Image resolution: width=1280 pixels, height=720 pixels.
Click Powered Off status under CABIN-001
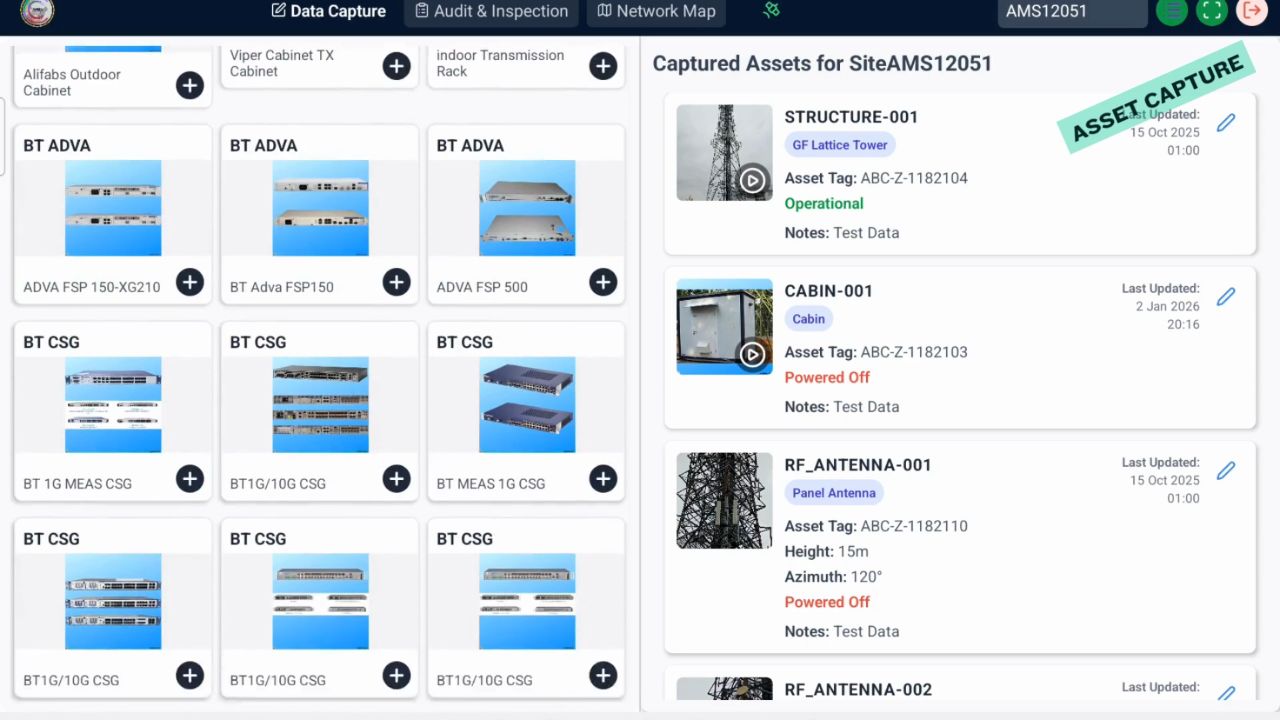[x=827, y=378]
